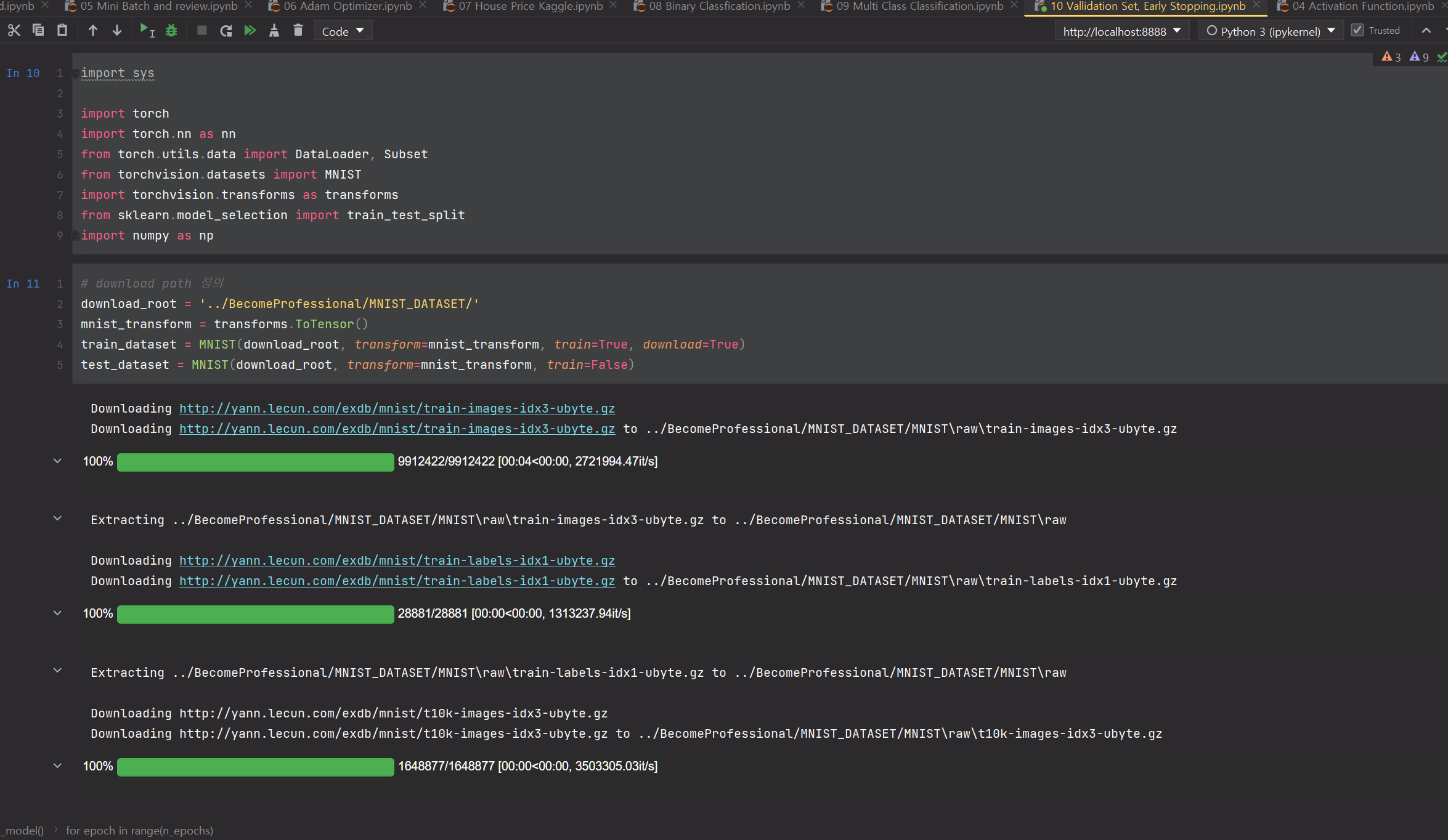Image resolution: width=1448 pixels, height=840 pixels.
Task: Cut the selected cell with scissors icon
Action: tap(14, 31)
